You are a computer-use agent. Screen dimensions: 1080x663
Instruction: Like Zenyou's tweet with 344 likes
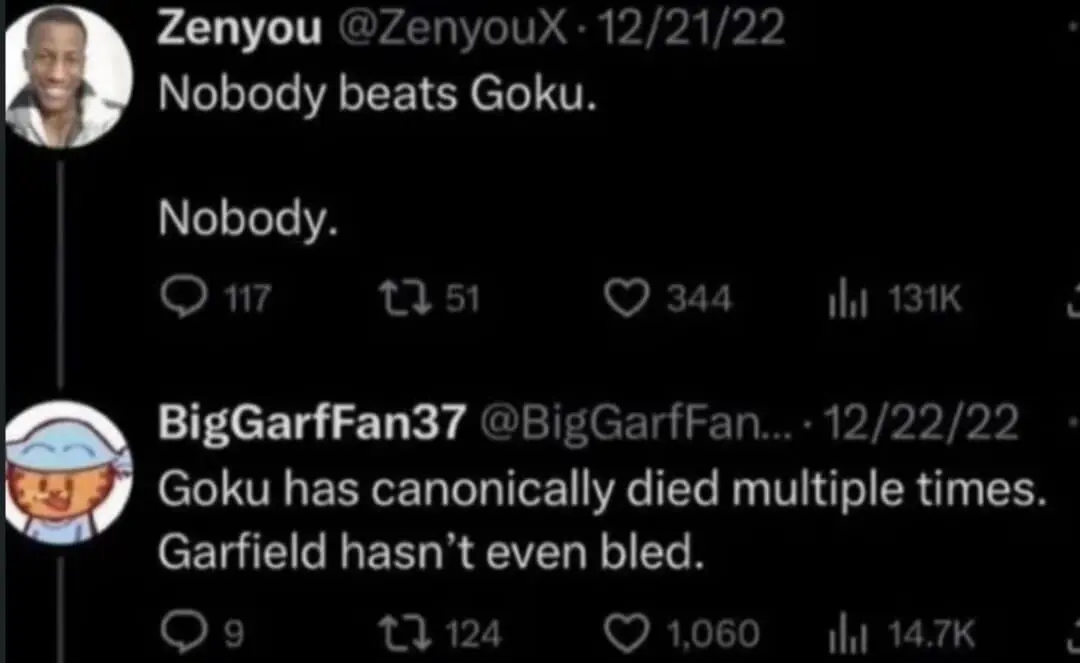(x=630, y=299)
